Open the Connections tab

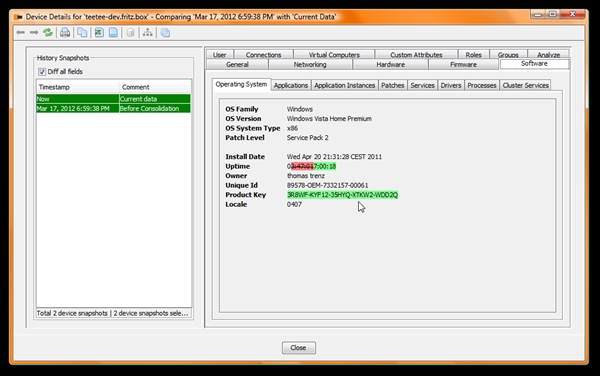(x=263, y=55)
